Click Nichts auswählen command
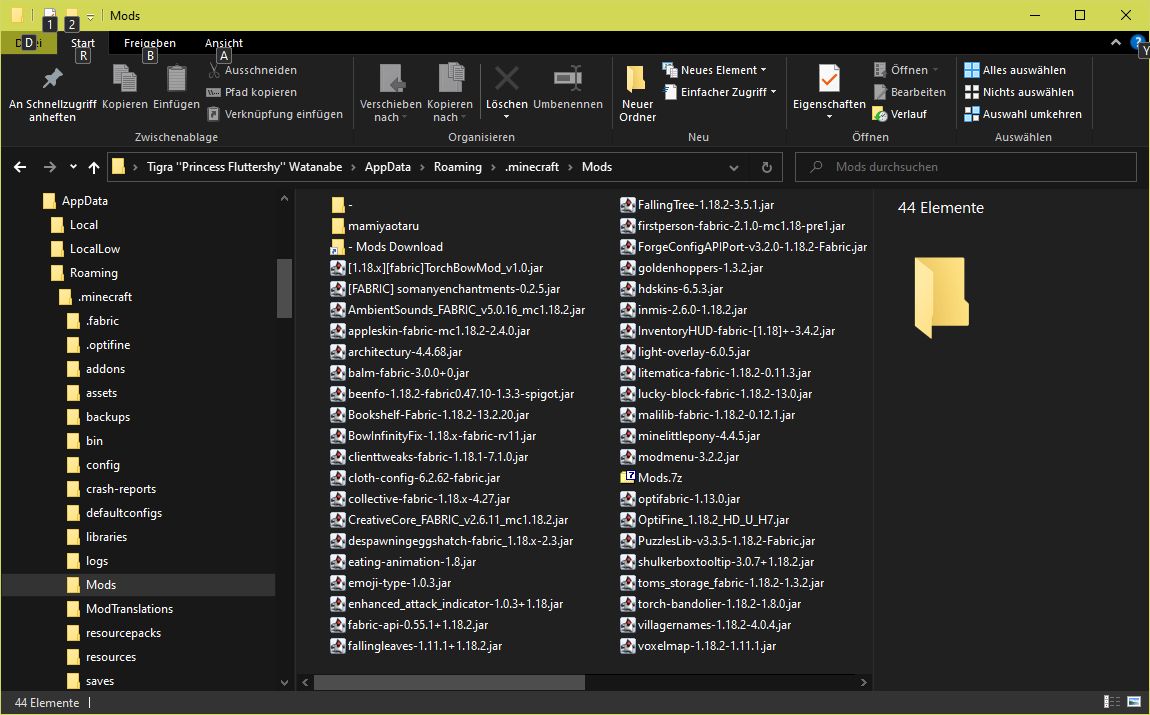This screenshot has height=715, width=1150. [1019, 92]
